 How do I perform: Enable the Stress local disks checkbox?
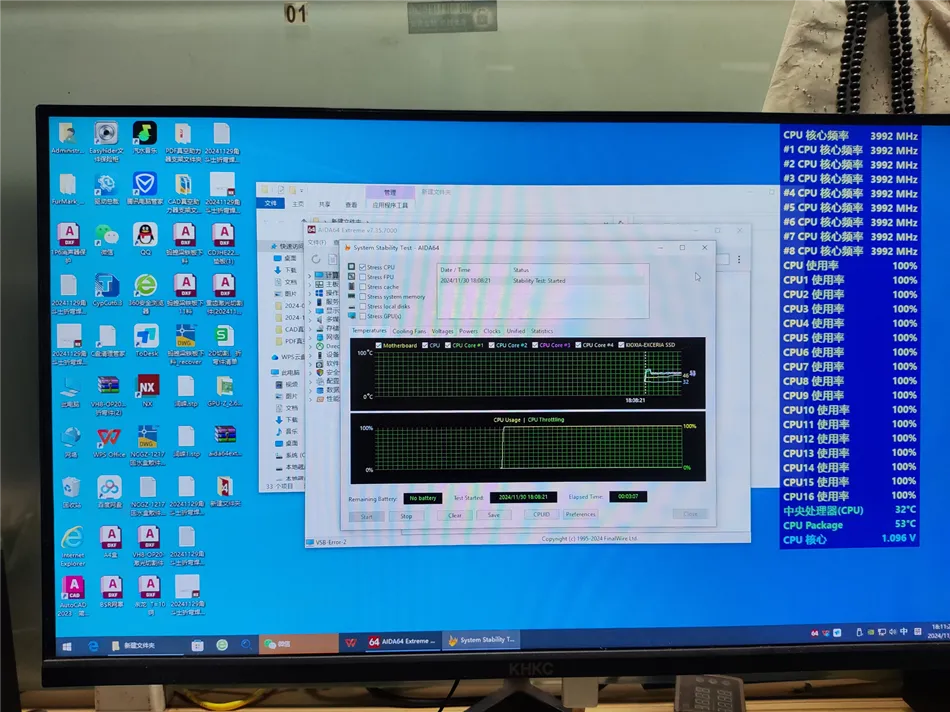[362, 306]
